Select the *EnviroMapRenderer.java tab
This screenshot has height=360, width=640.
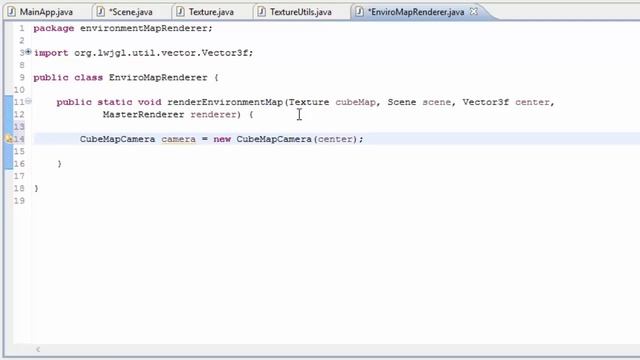[x=416, y=12]
